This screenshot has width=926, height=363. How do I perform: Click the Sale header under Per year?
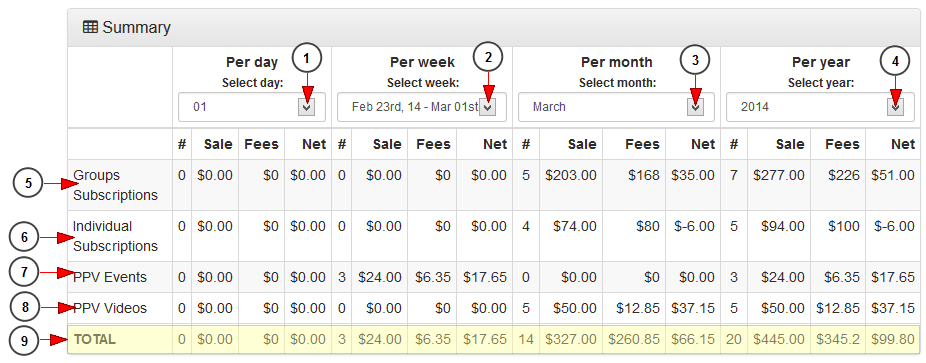tap(790, 144)
